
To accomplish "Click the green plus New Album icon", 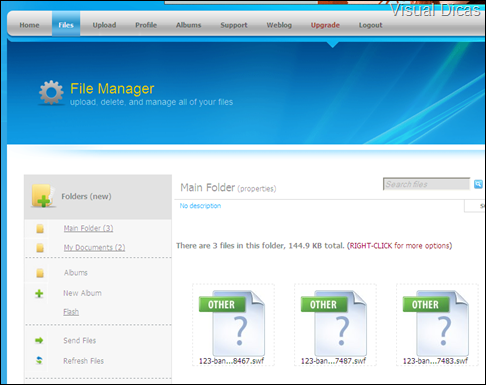I will click(39, 294).
